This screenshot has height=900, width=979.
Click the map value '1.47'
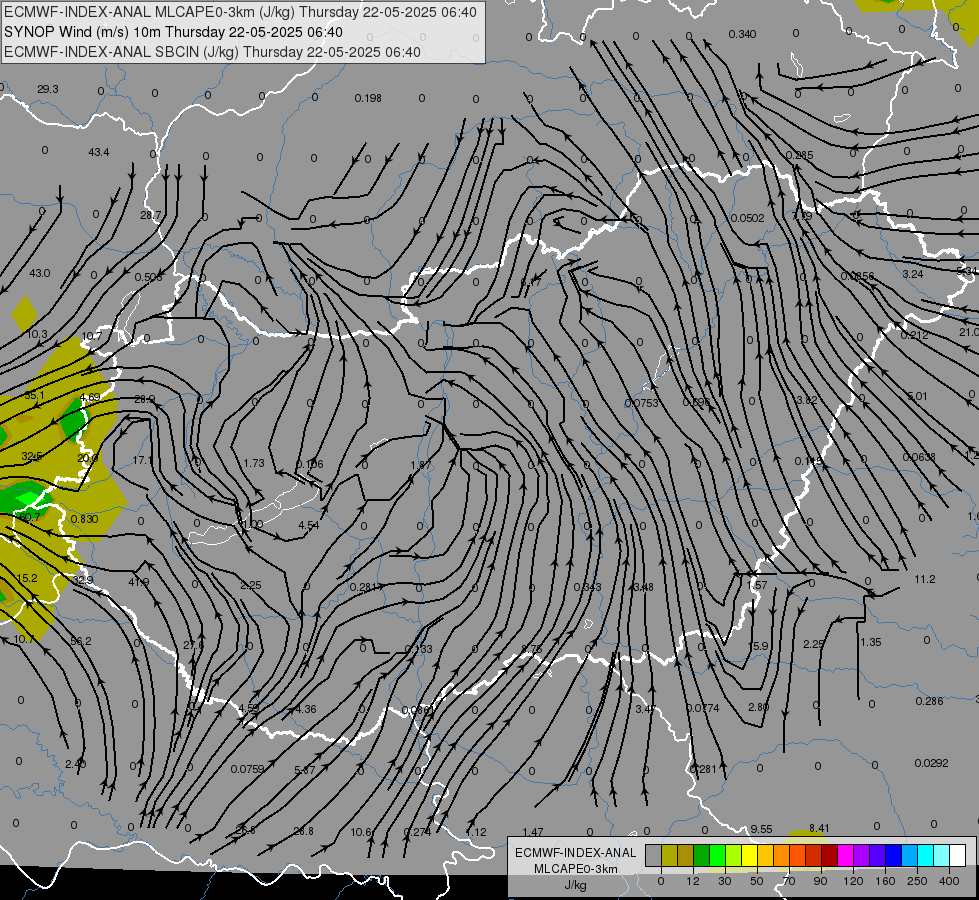click(x=533, y=832)
